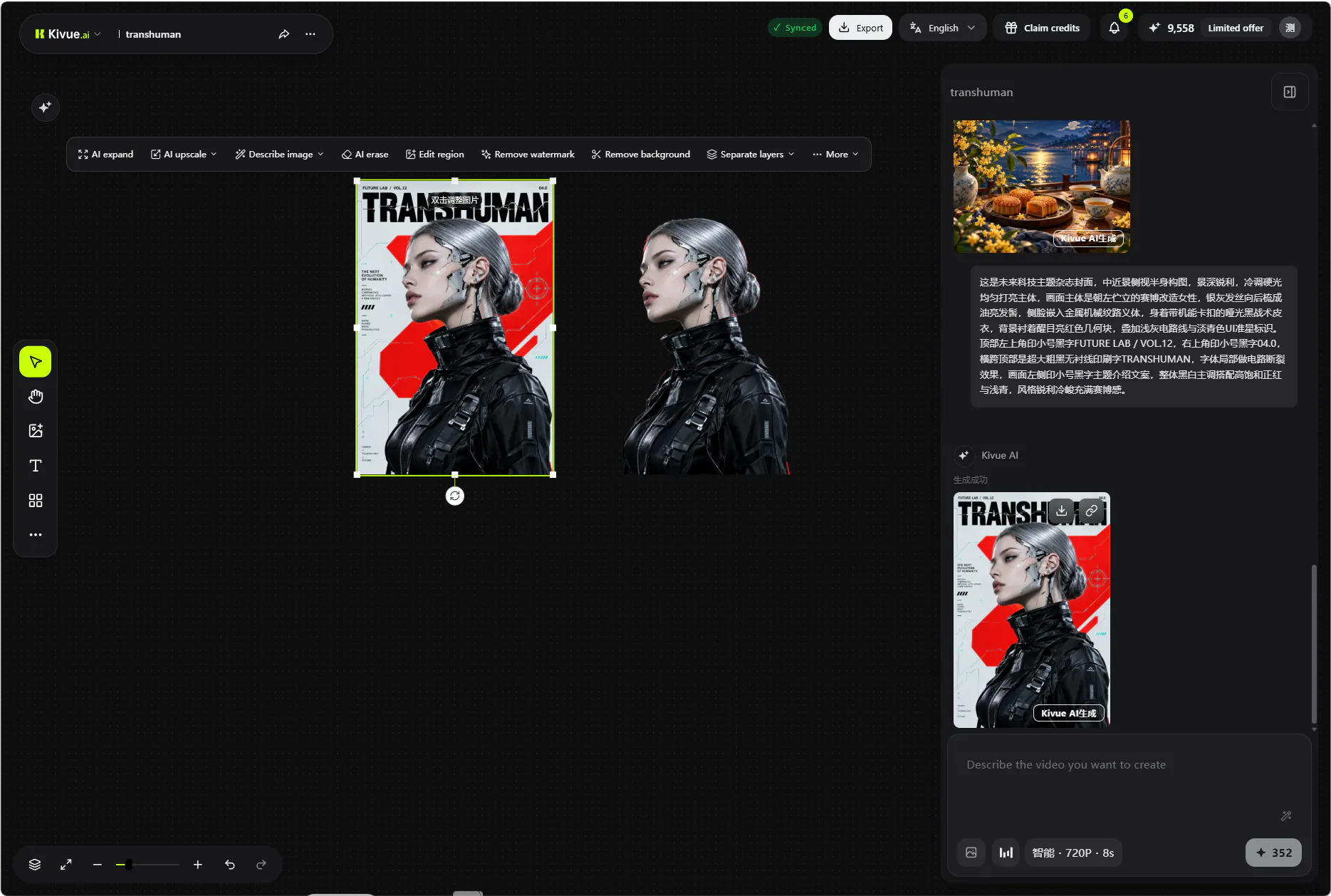Collapse the right chat panel
Viewport: 1331px width, 896px height.
click(1290, 92)
